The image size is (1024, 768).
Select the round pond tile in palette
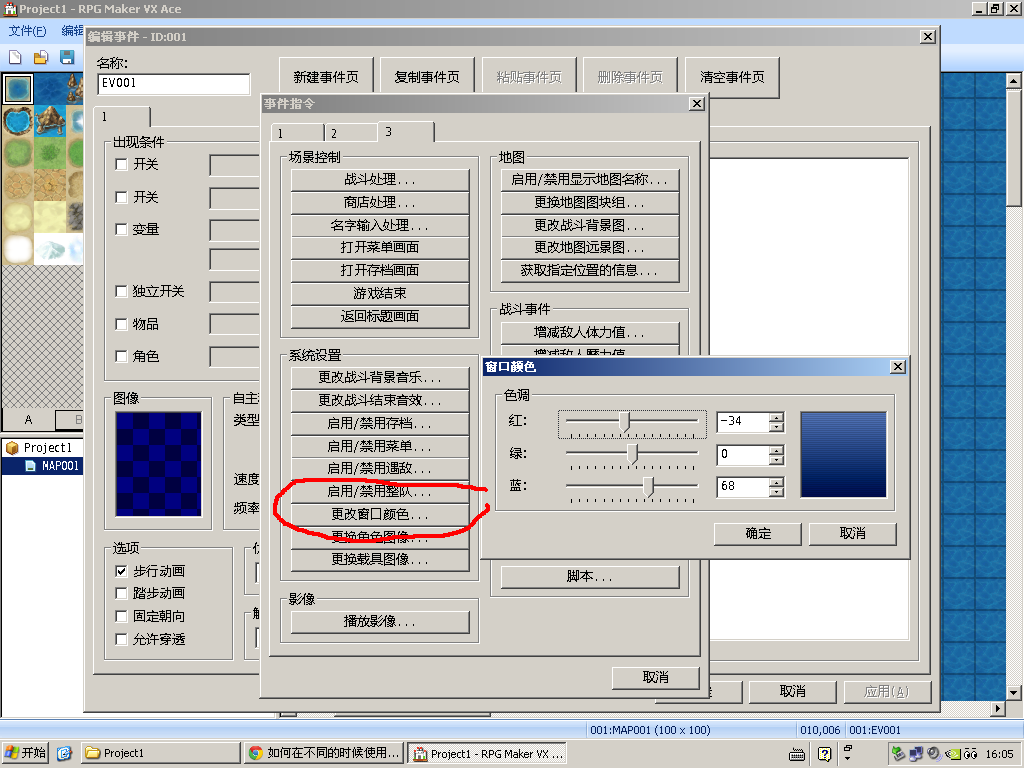pos(18,121)
